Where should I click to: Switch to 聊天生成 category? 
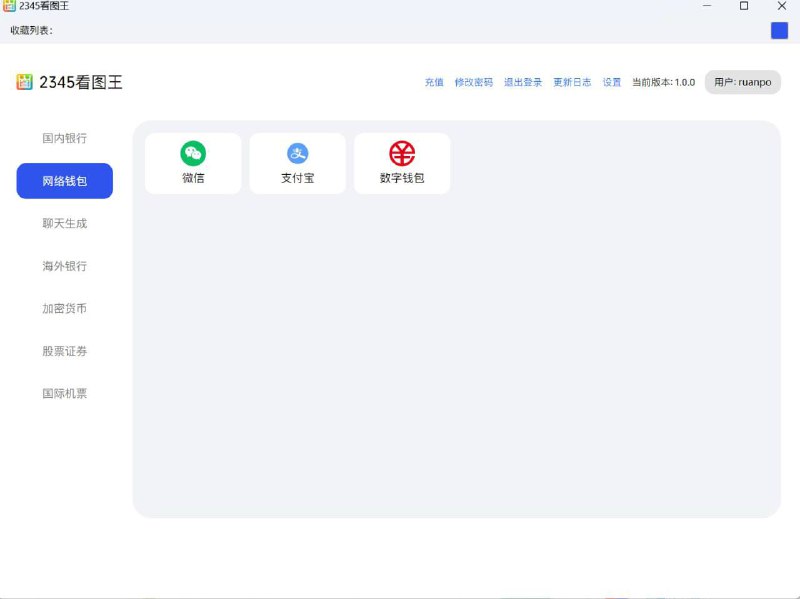[x=65, y=223]
